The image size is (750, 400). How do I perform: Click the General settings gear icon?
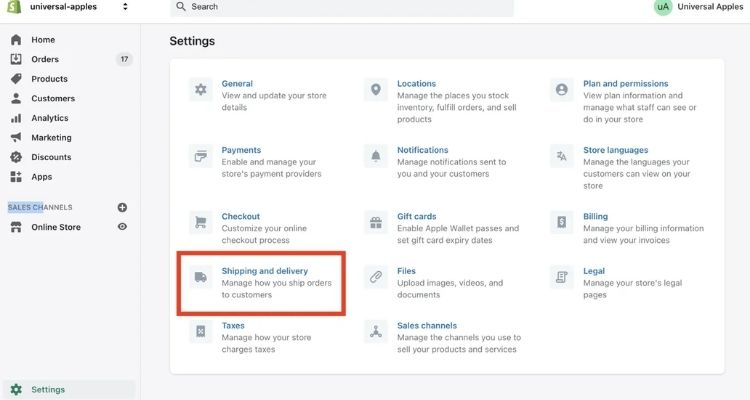[201, 90]
